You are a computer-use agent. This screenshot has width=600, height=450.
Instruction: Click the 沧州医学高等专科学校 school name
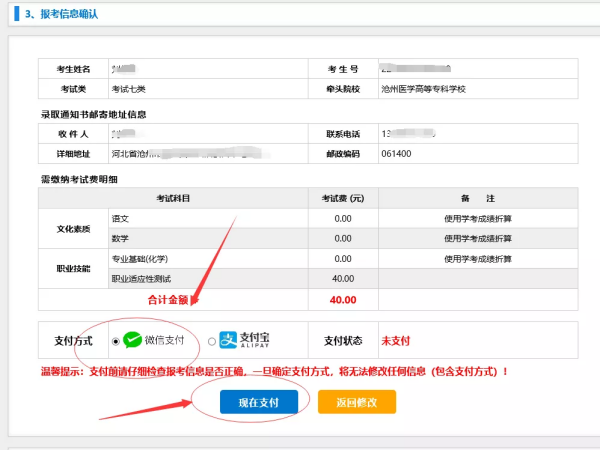tap(424, 89)
